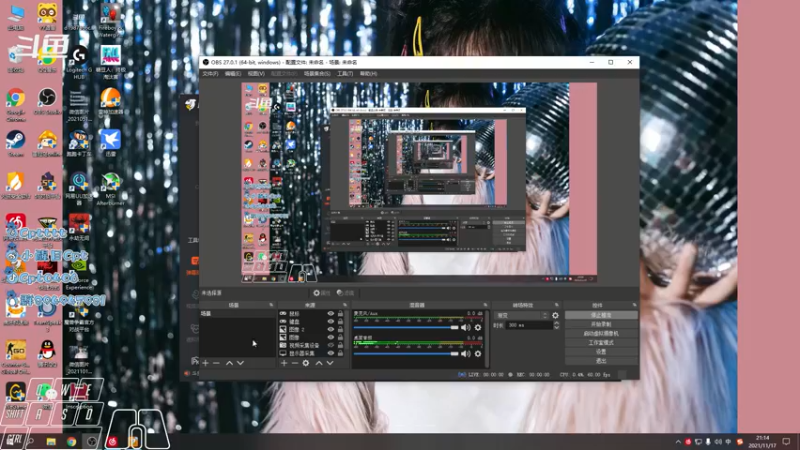Click the 设置 settings button
This screenshot has height=450, width=800.
click(601, 352)
